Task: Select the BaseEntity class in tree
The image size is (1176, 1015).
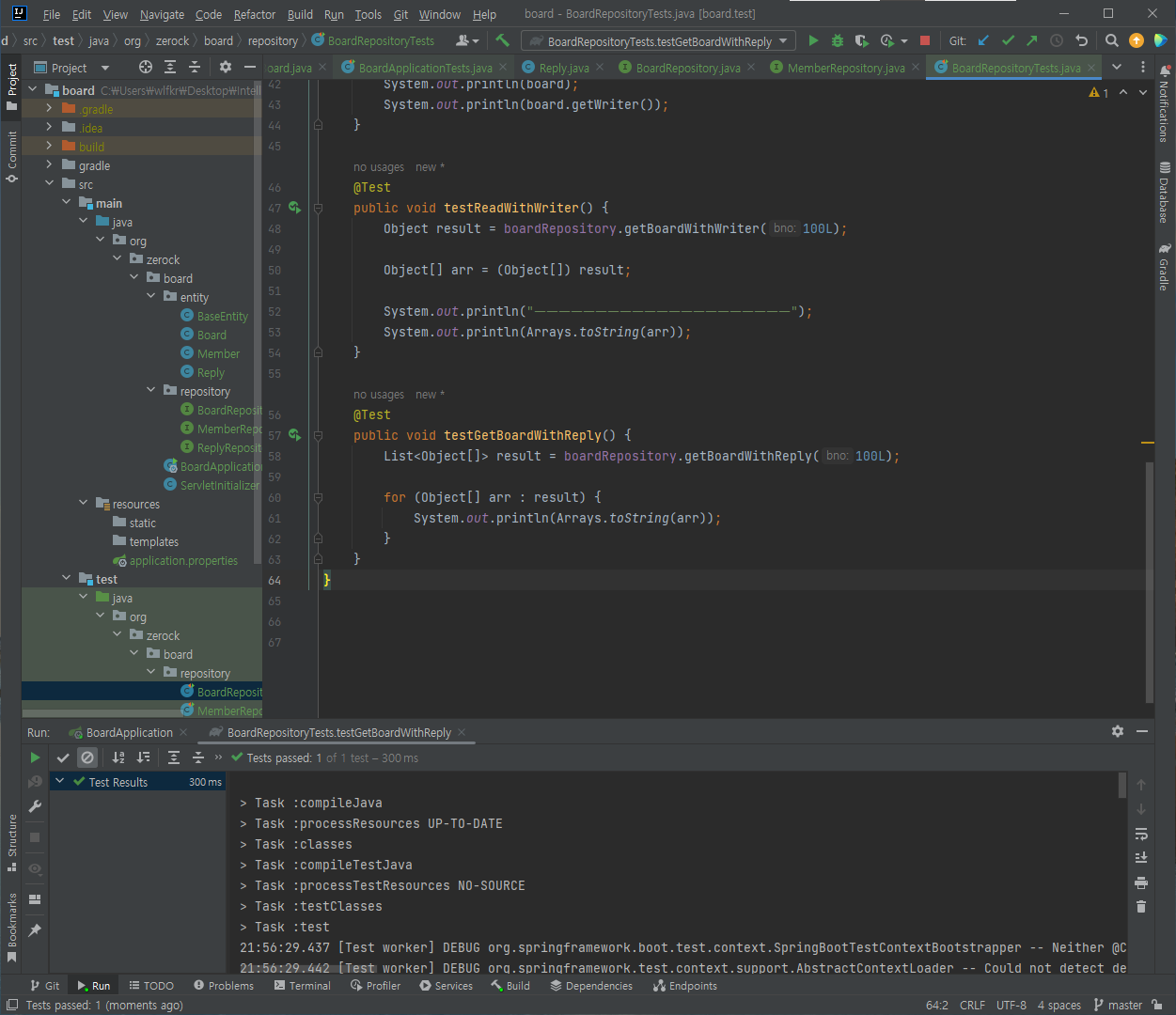Action: pos(222,316)
